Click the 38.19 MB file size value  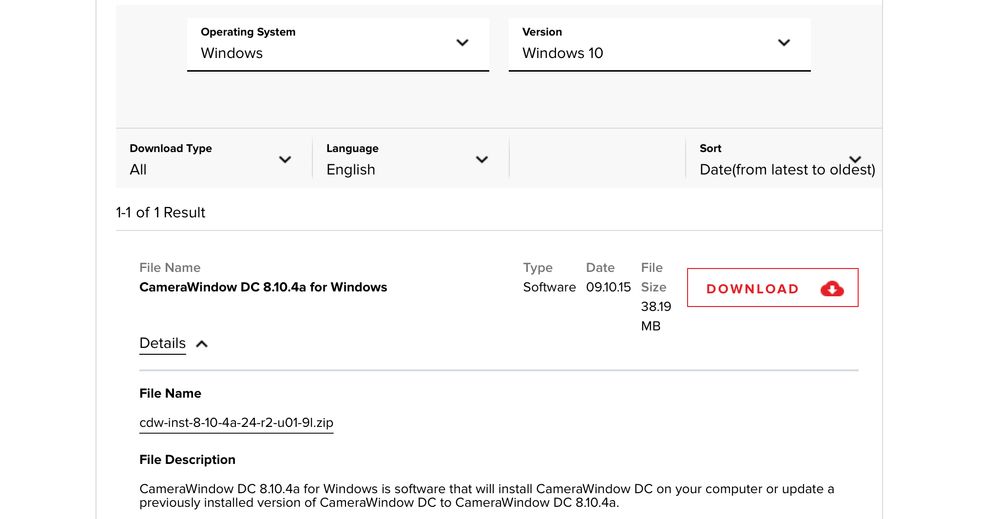point(656,316)
